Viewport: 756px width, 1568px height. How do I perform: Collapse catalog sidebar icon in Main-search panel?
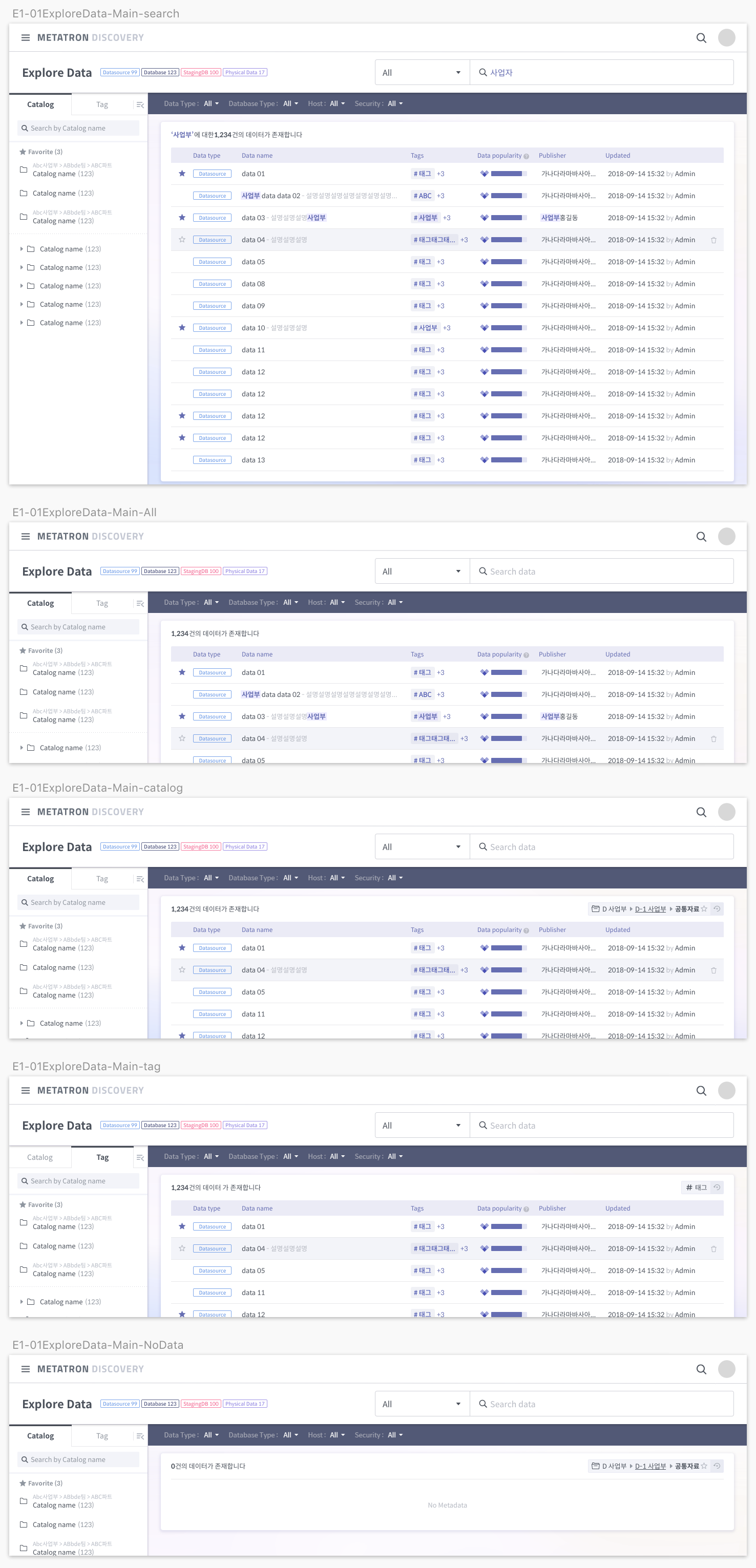[x=140, y=104]
